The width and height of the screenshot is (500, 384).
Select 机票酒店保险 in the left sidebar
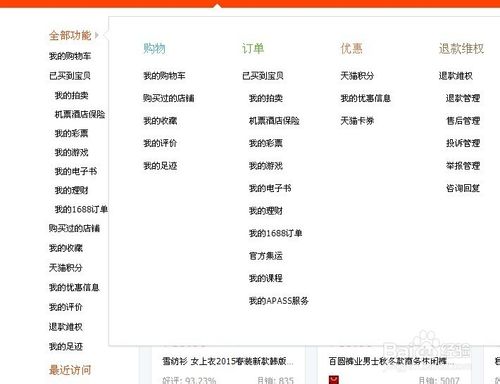tap(80, 114)
